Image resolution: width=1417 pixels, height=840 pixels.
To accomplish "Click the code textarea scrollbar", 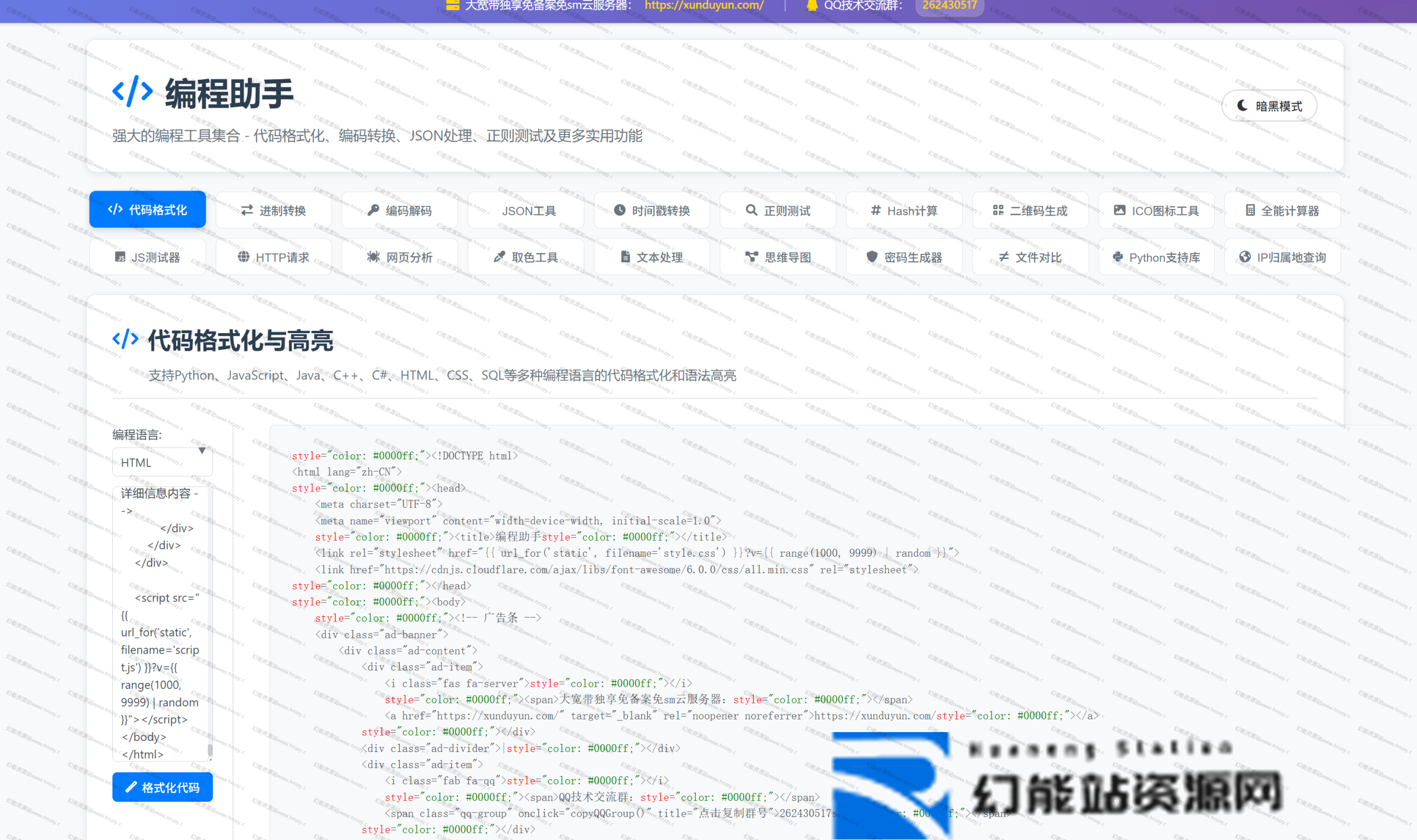I will (210, 750).
